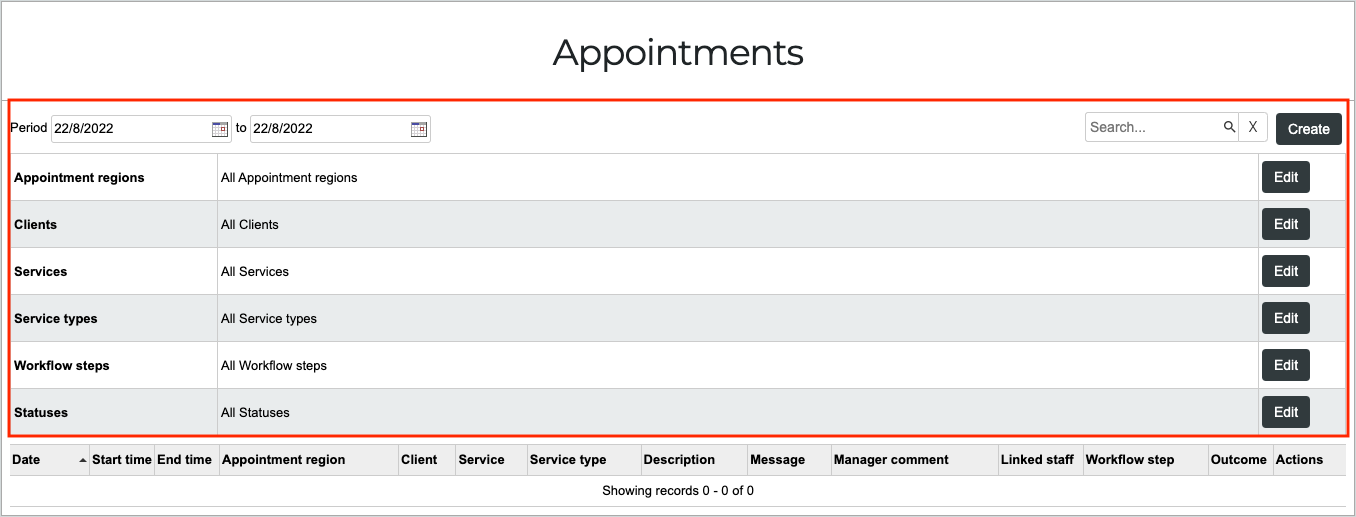Edit the Services filter
The height and width of the screenshot is (517, 1356).
(x=1286, y=271)
